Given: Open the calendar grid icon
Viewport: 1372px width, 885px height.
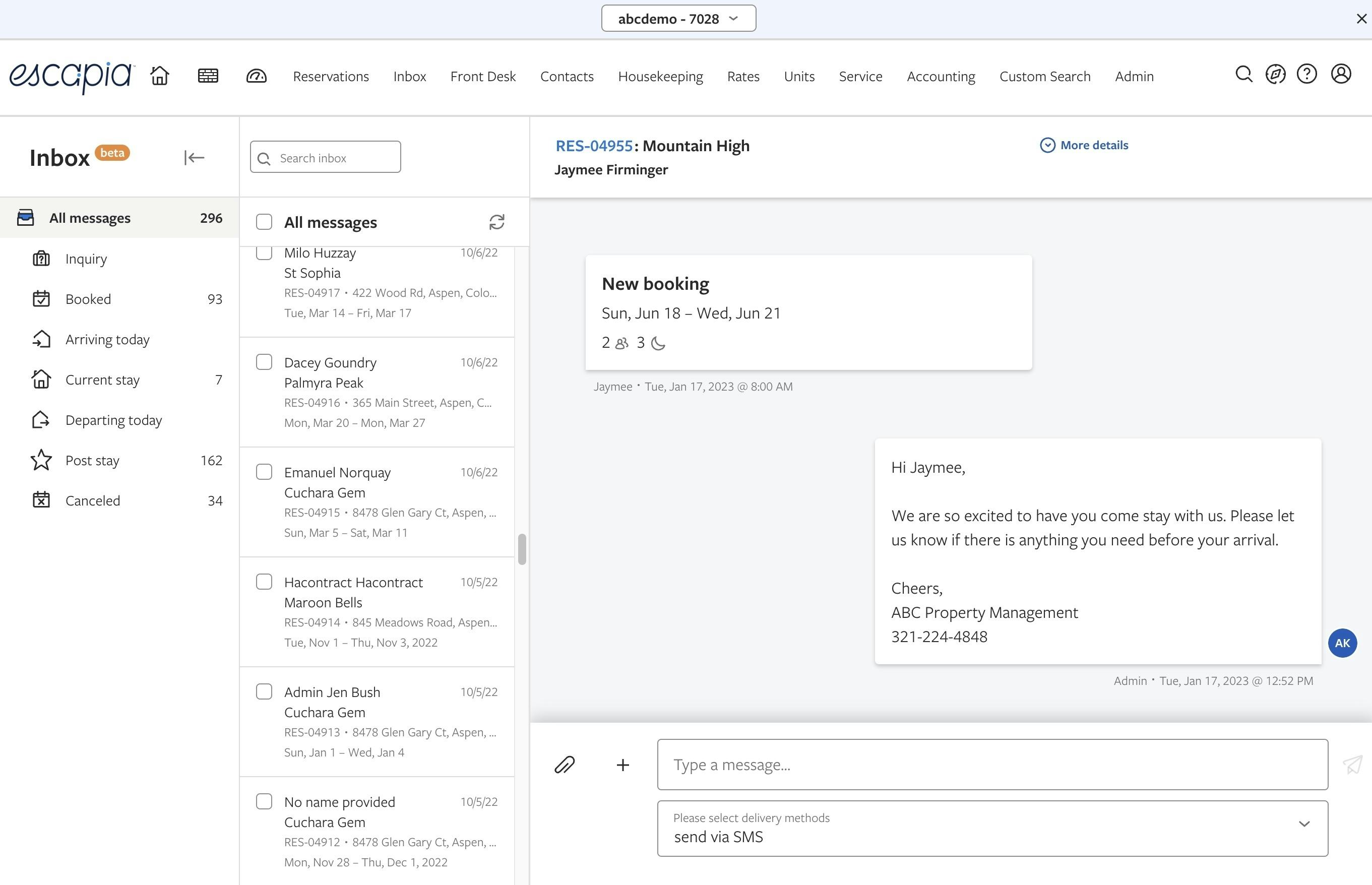Looking at the screenshot, I should coord(208,76).
